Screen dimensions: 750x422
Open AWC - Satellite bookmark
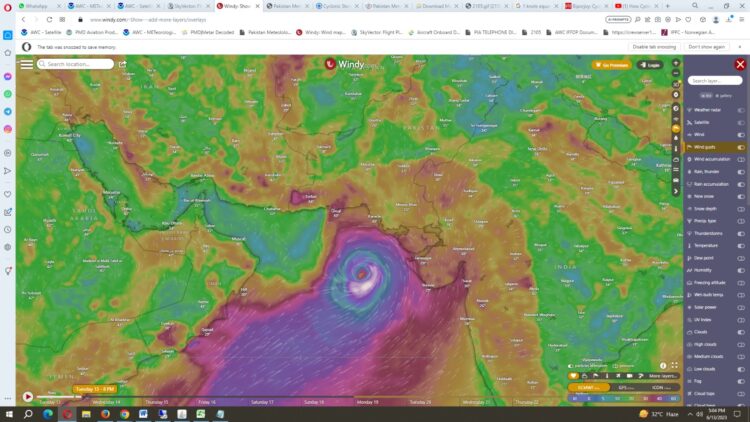pyautogui.click(x=42, y=33)
